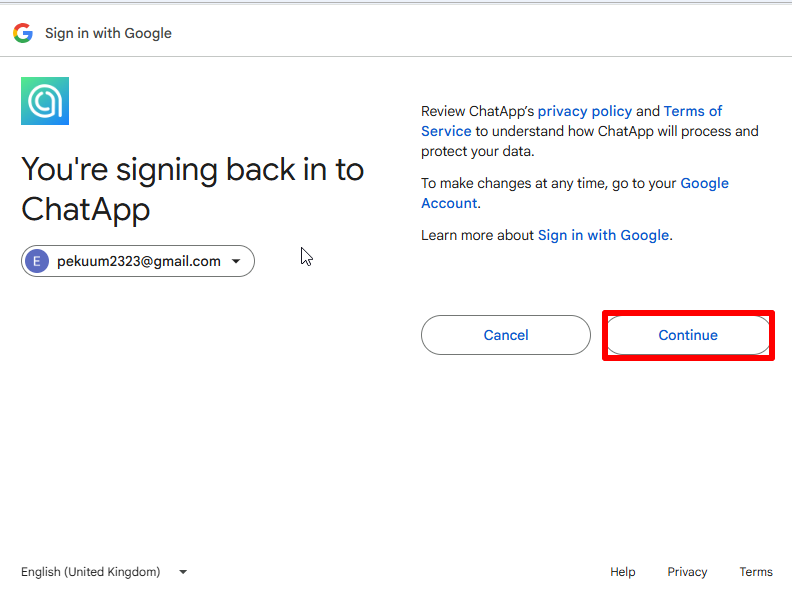This screenshot has width=792, height=601.
Task: Click the "Learn more about" text
Action: (x=477, y=235)
